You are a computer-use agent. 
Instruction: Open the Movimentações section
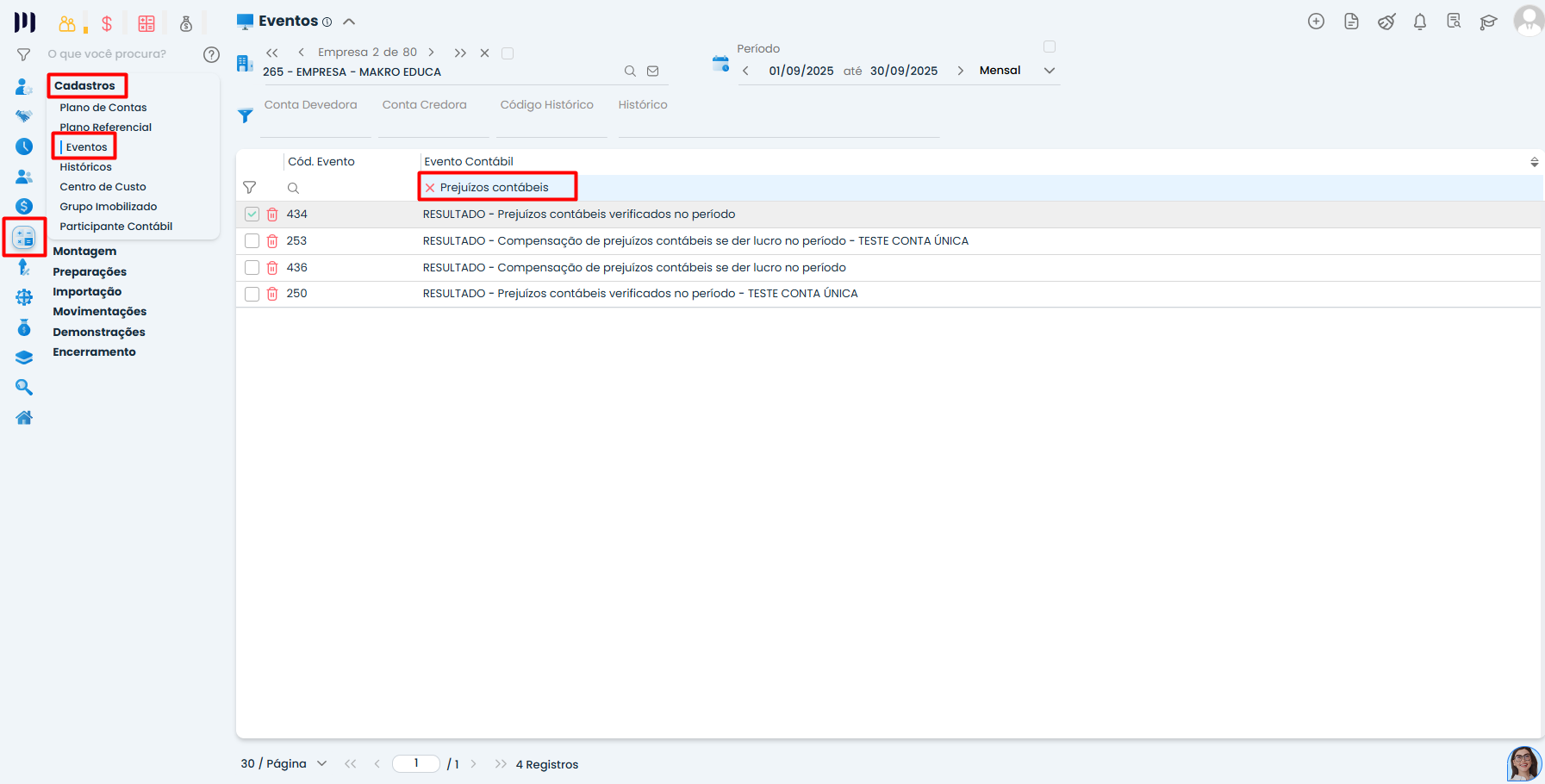[99, 312]
